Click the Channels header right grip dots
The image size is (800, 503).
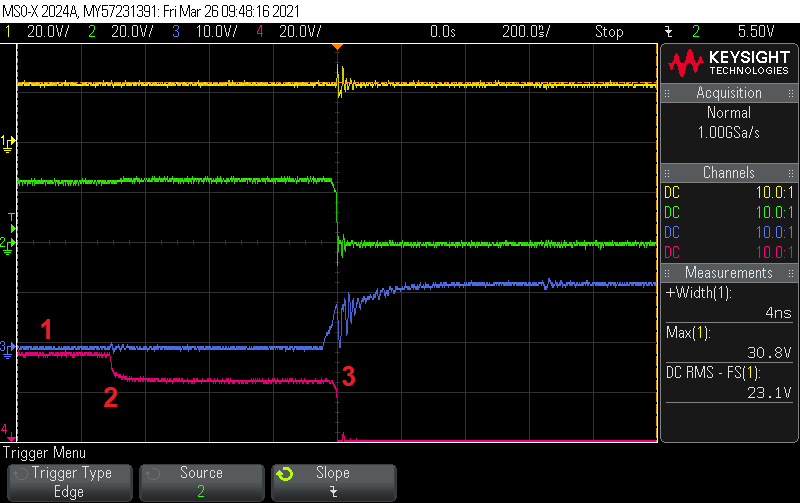[x=791, y=173]
